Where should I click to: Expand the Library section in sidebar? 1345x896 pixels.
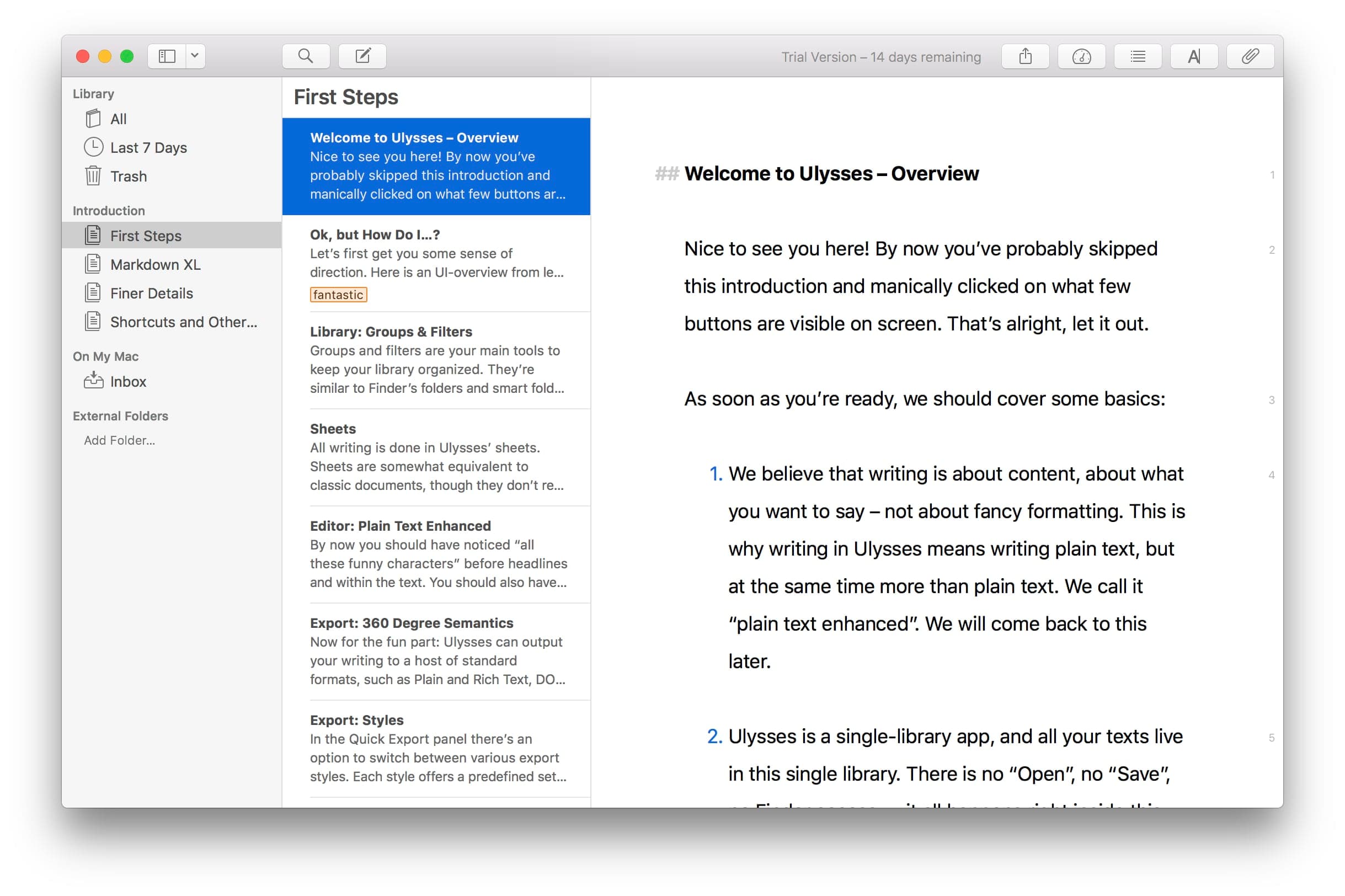[94, 93]
